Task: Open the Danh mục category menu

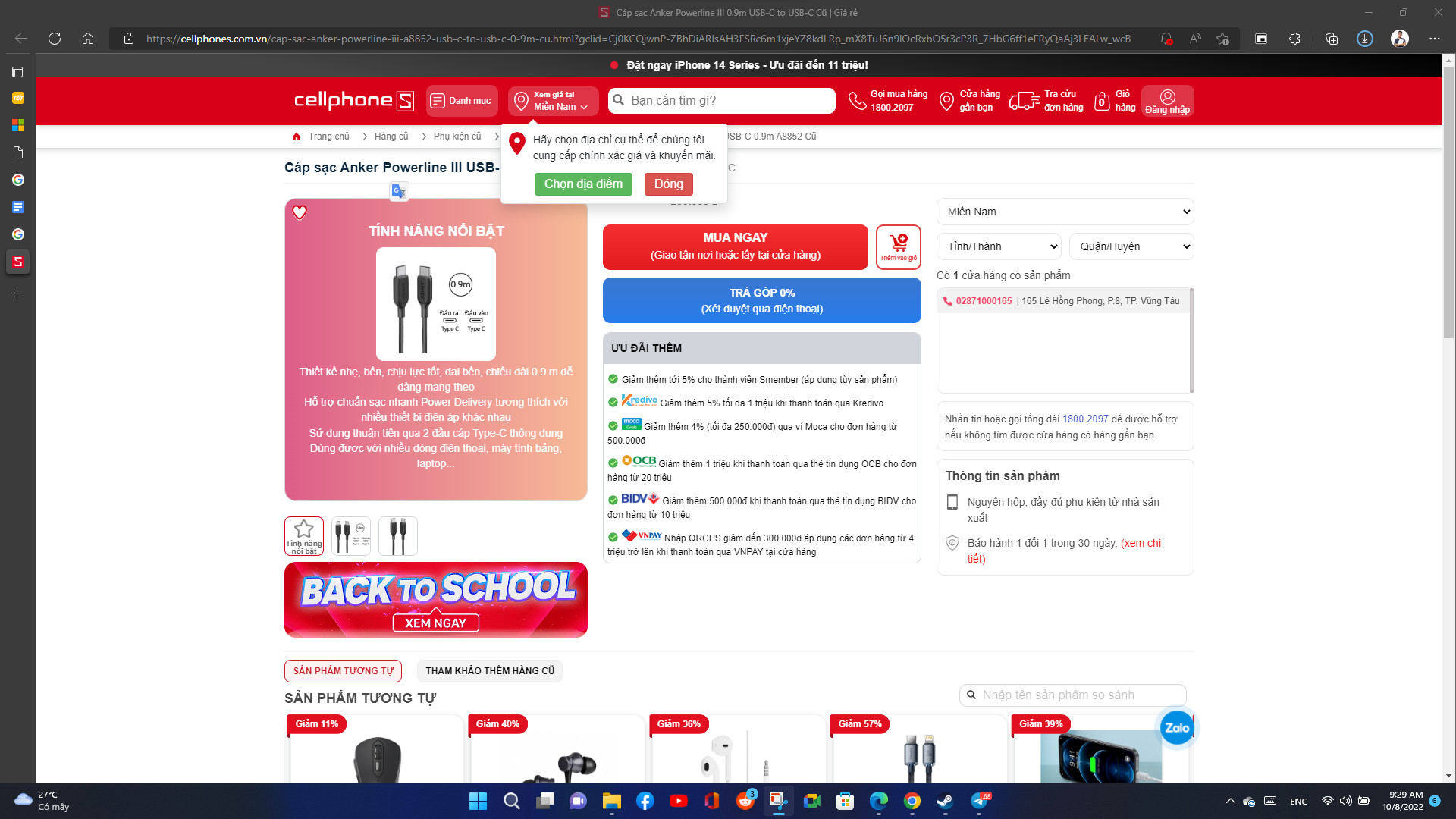Action: click(461, 101)
